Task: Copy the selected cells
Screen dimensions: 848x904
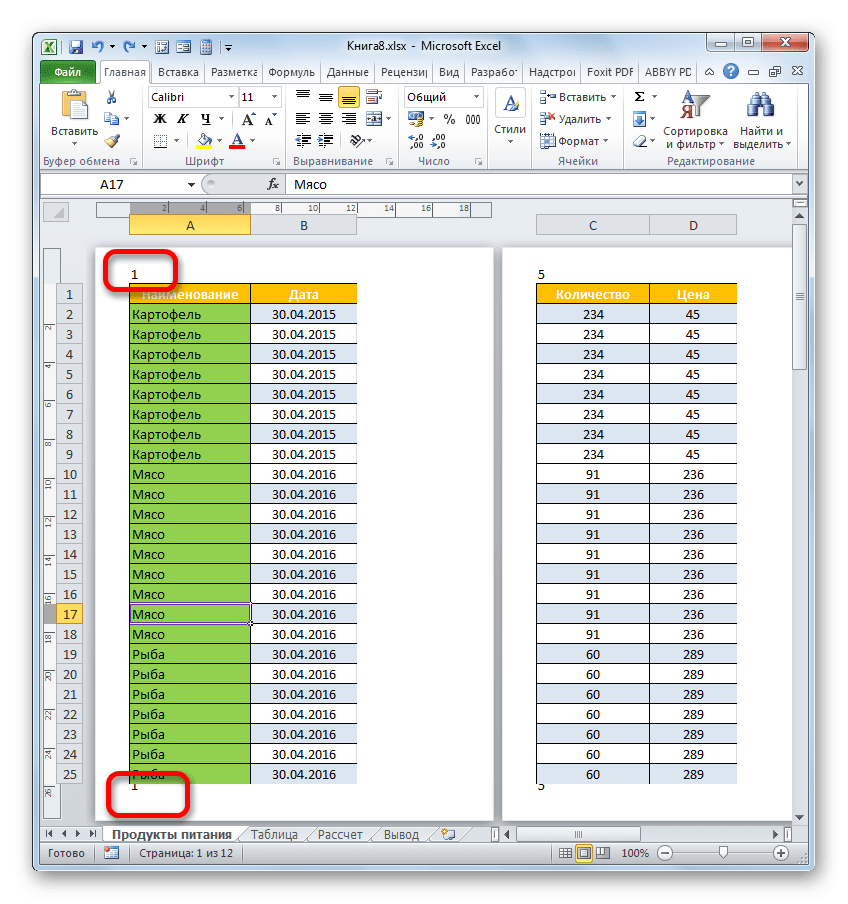Action: coord(111,119)
